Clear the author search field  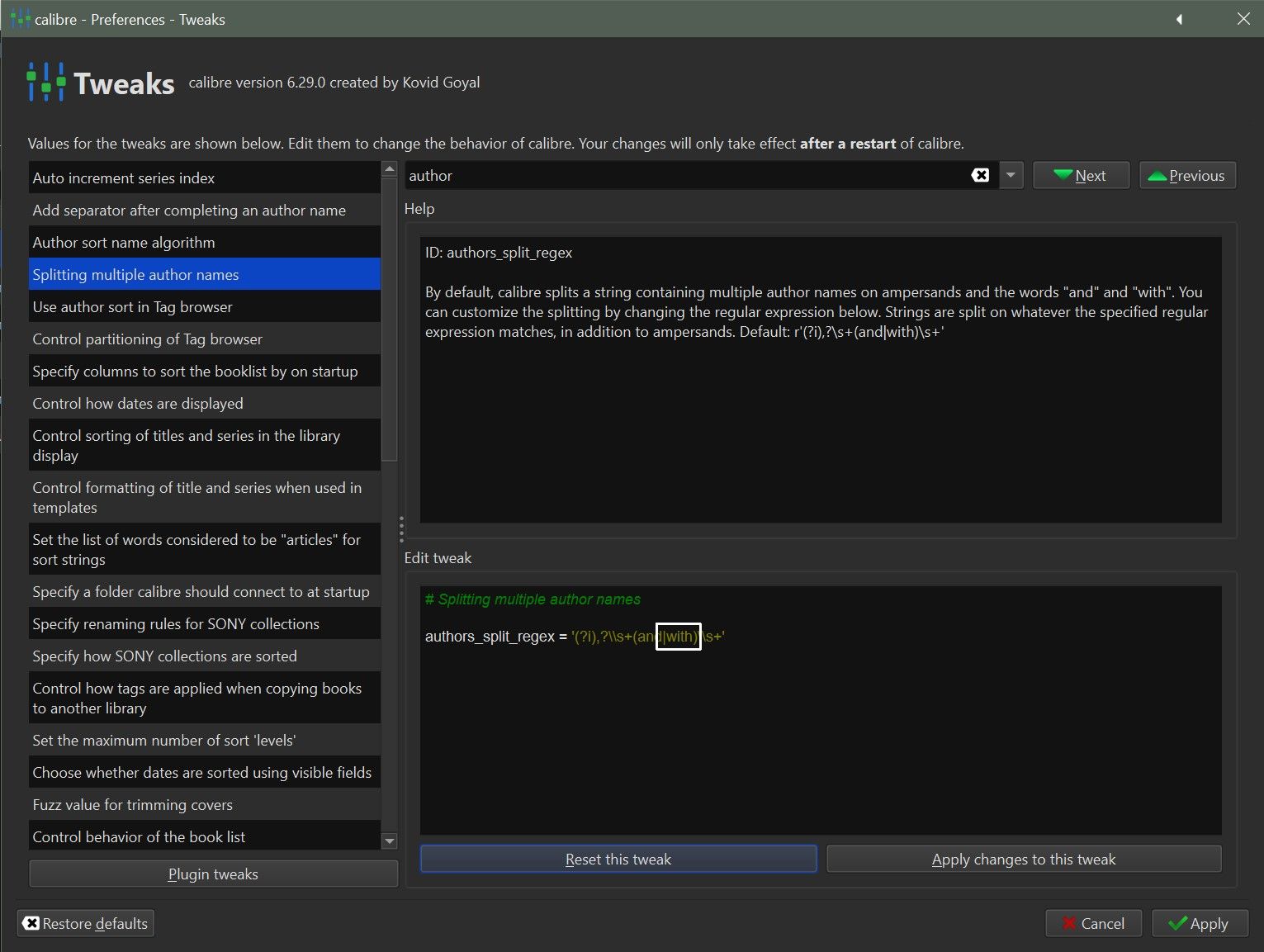[980, 175]
